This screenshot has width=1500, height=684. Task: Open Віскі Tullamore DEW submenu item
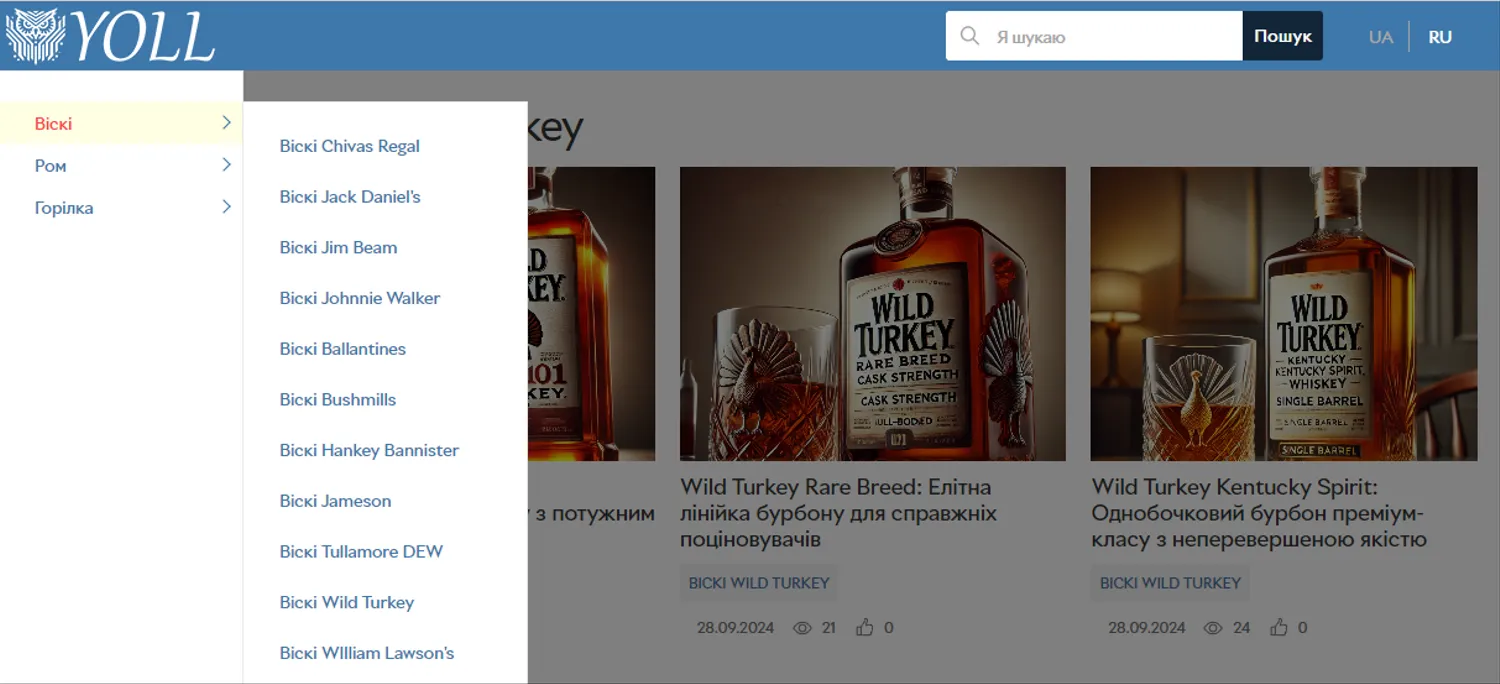coord(361,551)
